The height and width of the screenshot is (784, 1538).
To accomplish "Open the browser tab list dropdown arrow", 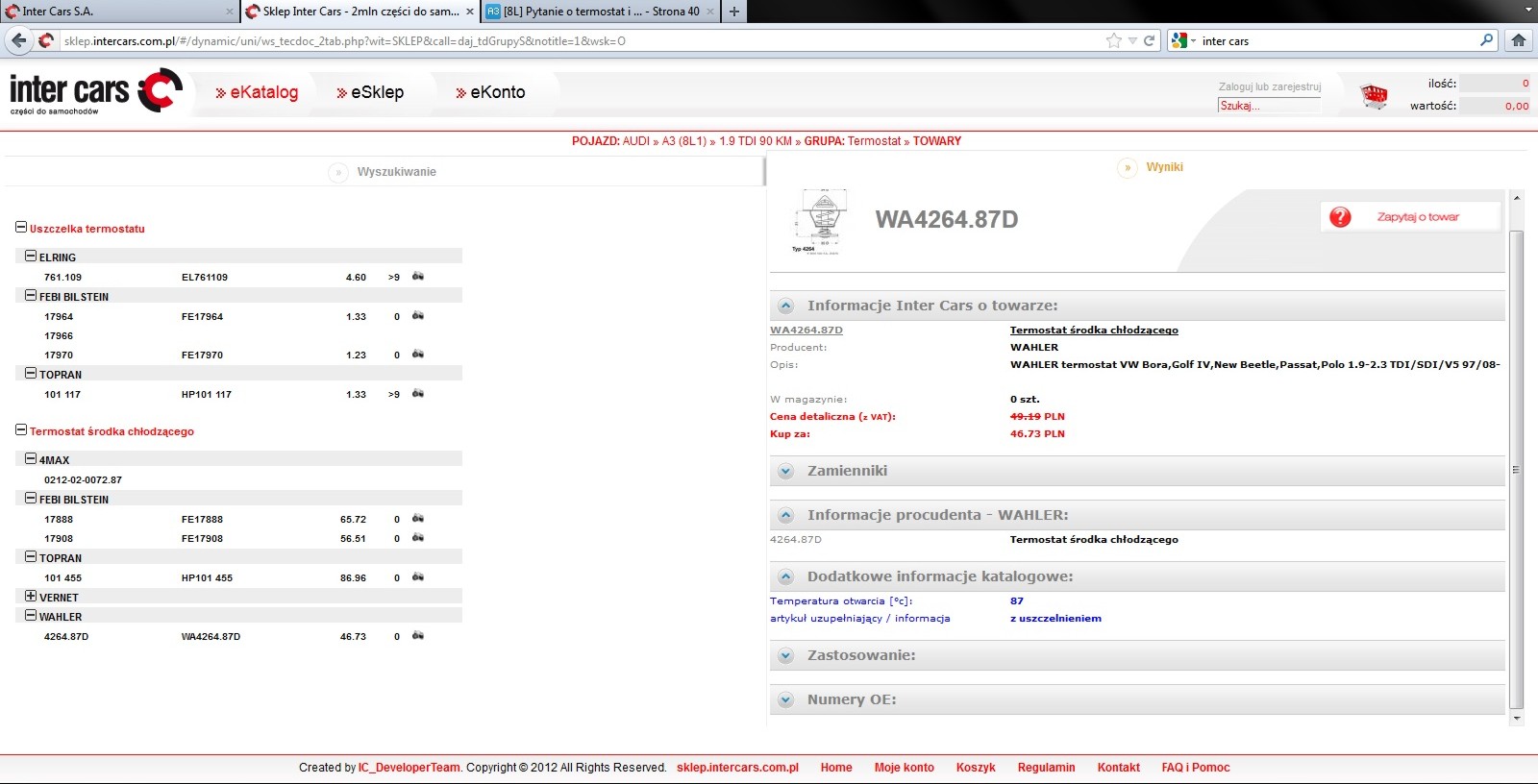I will point(1528,10).
